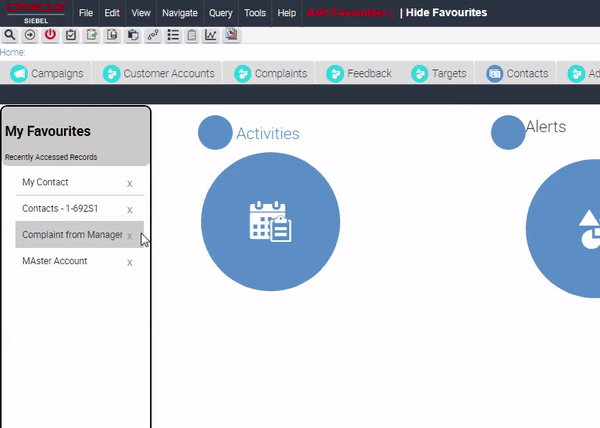Screen dimensions: 600x428
Task: Open the MAster Account favourite
Action: tap(55, 261)
